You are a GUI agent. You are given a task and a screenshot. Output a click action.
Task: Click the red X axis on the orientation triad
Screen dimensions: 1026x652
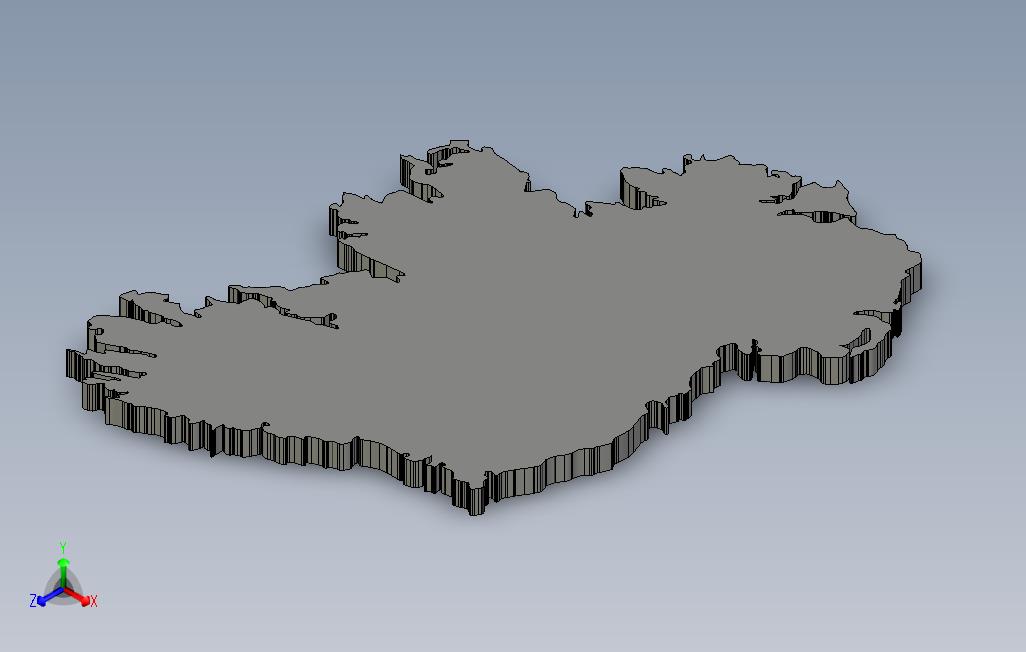pyautogui.click(x=78, y=596)
